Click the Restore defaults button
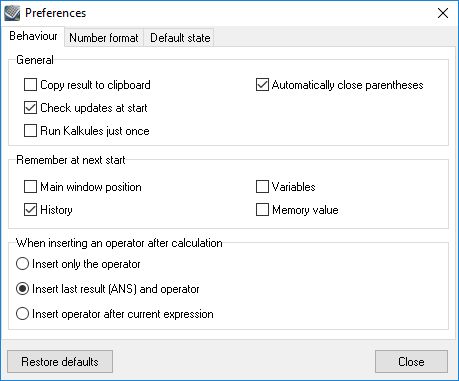459x381 pixels. coord(60,362)
